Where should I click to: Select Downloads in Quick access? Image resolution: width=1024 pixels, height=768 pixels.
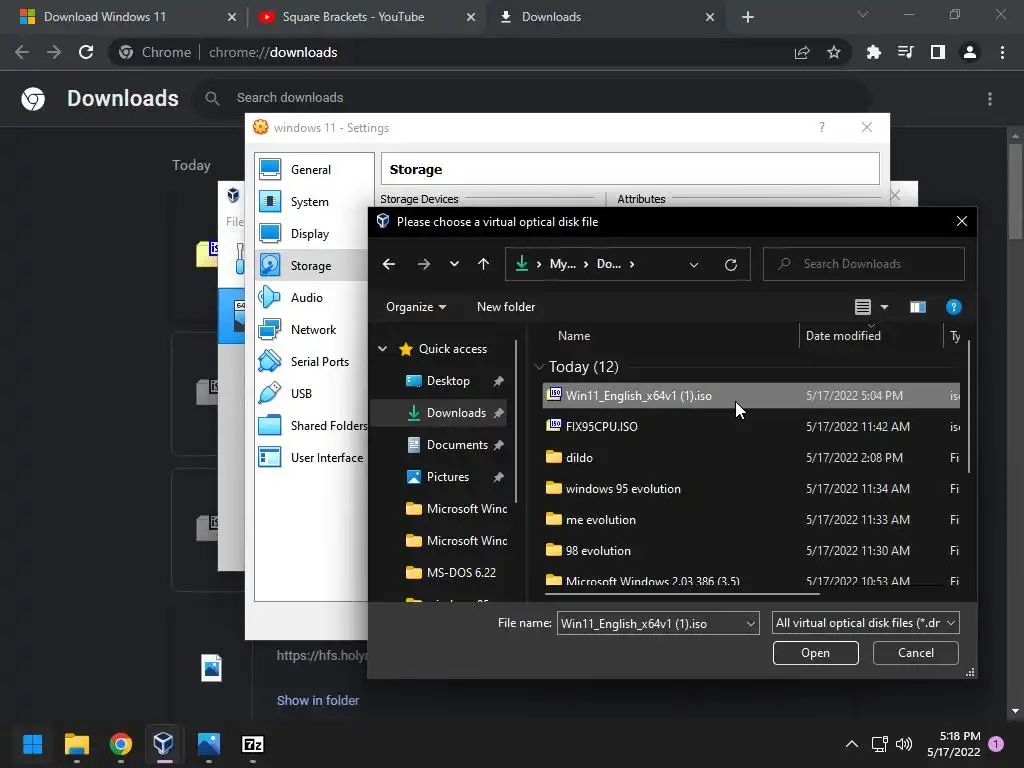coord(447,413)
